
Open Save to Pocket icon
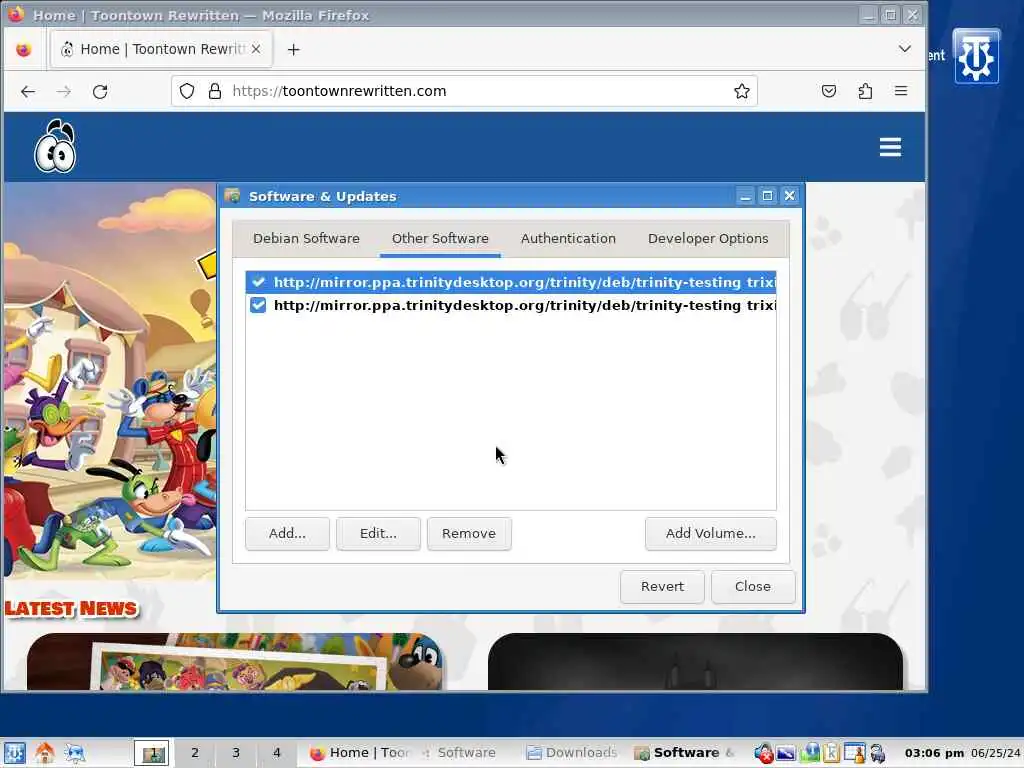point(829,91)
